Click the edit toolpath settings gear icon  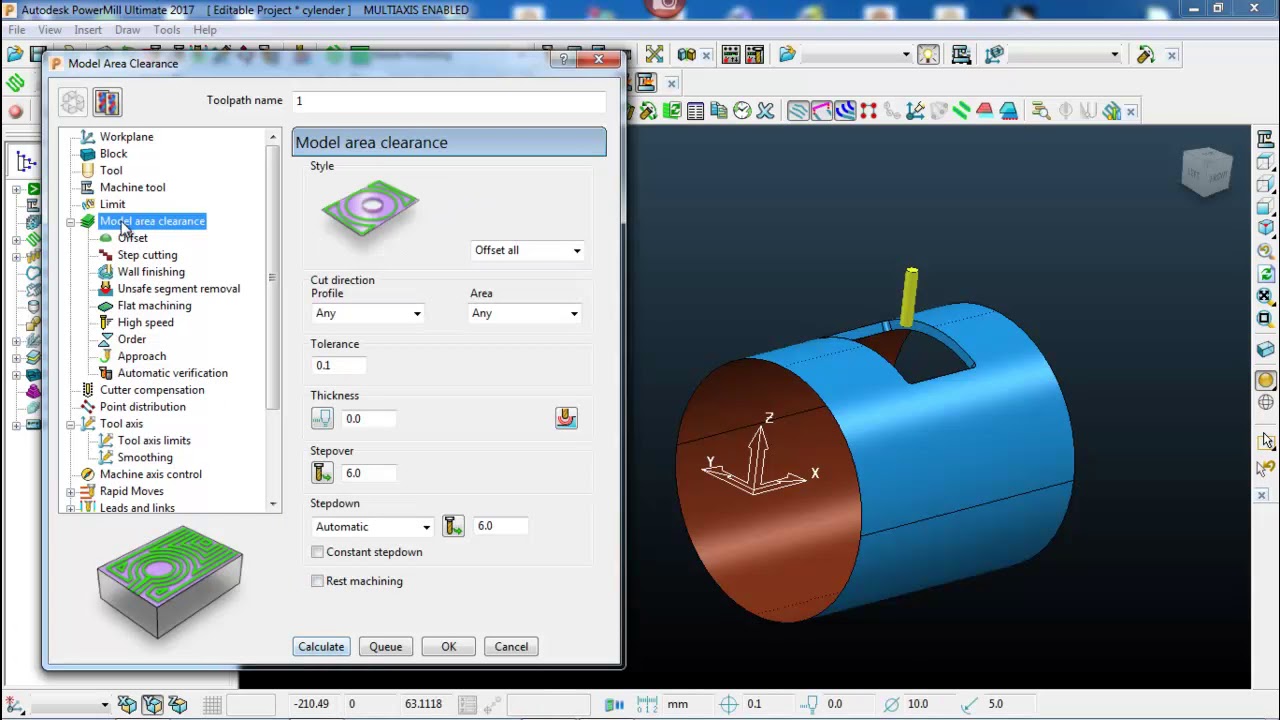point(73,102)
